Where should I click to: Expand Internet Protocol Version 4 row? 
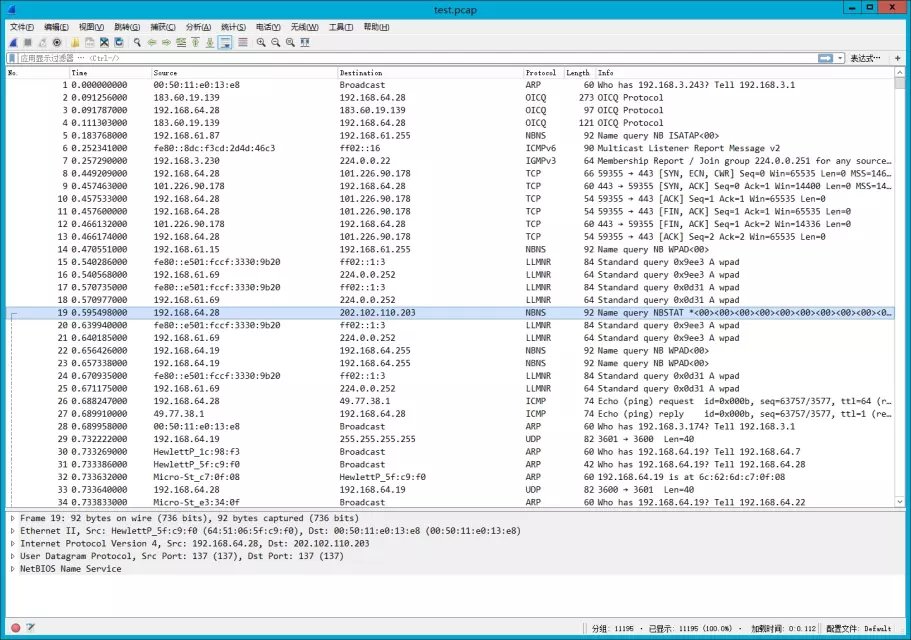click(13, 544)
